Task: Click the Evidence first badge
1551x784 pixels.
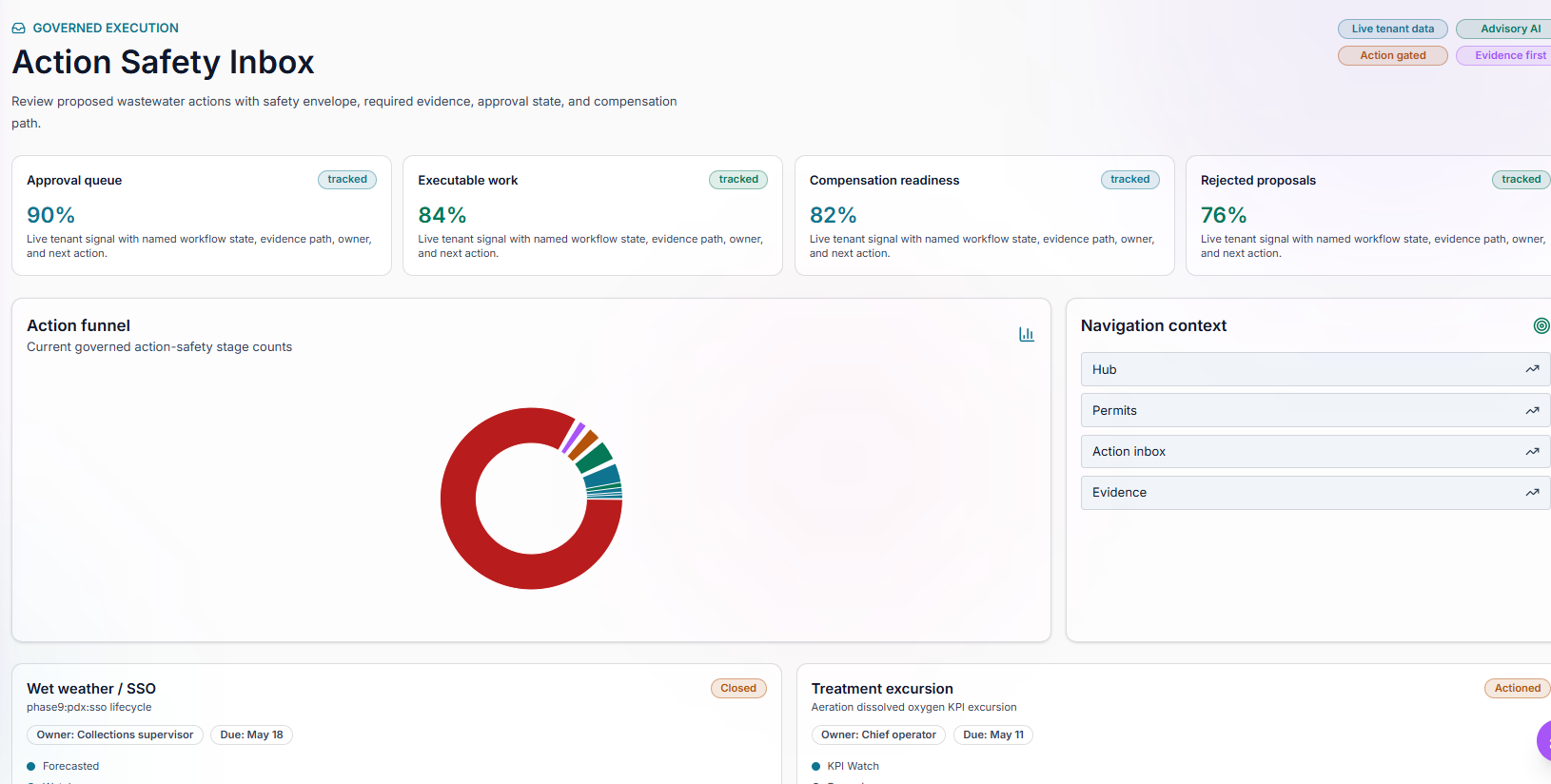Action: [x=1505, y=55]
